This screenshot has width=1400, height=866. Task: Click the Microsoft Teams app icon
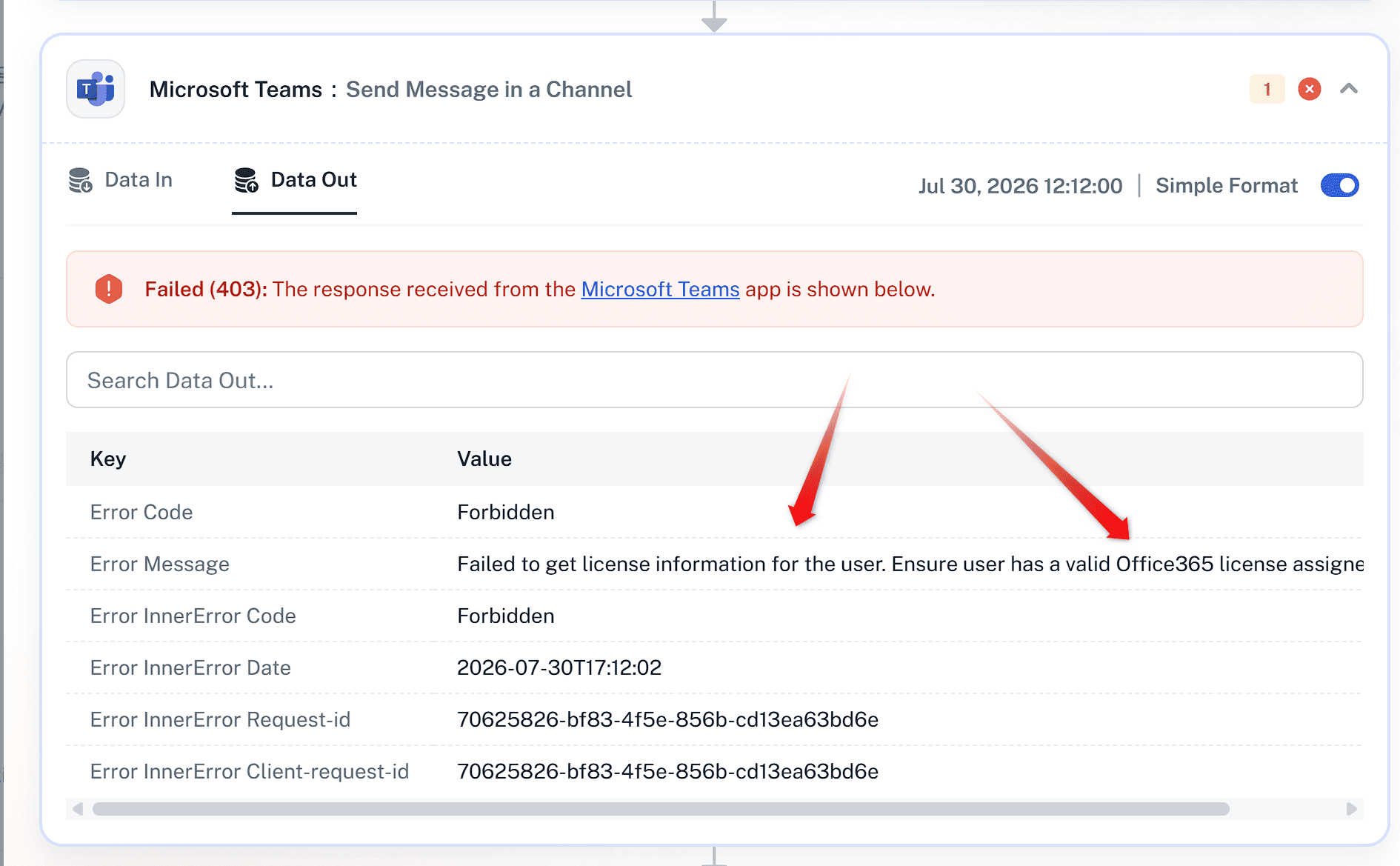(96, 89)
